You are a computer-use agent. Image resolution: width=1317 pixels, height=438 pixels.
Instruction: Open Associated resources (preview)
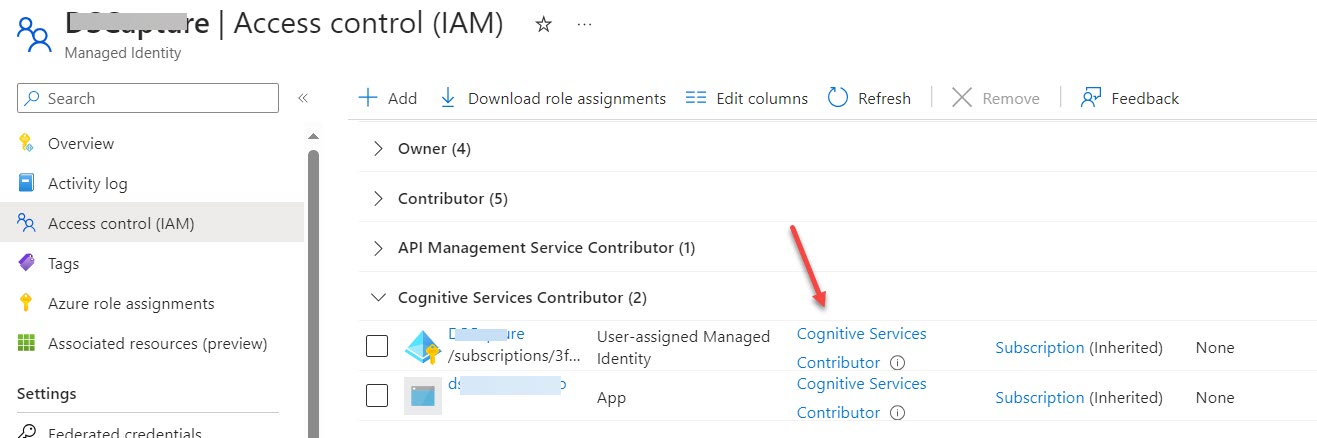tap(158, 343)
